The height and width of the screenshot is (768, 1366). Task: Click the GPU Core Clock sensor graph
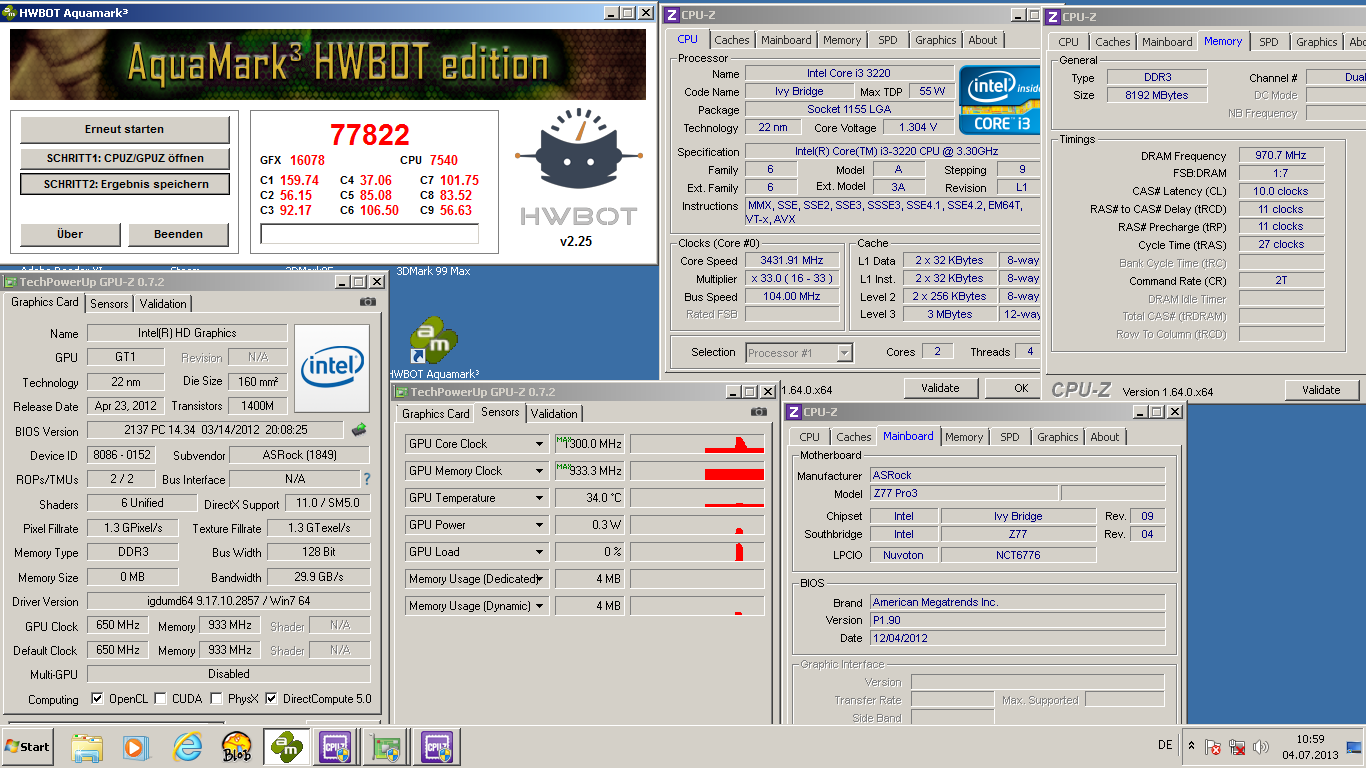click(x=697, y=444)
